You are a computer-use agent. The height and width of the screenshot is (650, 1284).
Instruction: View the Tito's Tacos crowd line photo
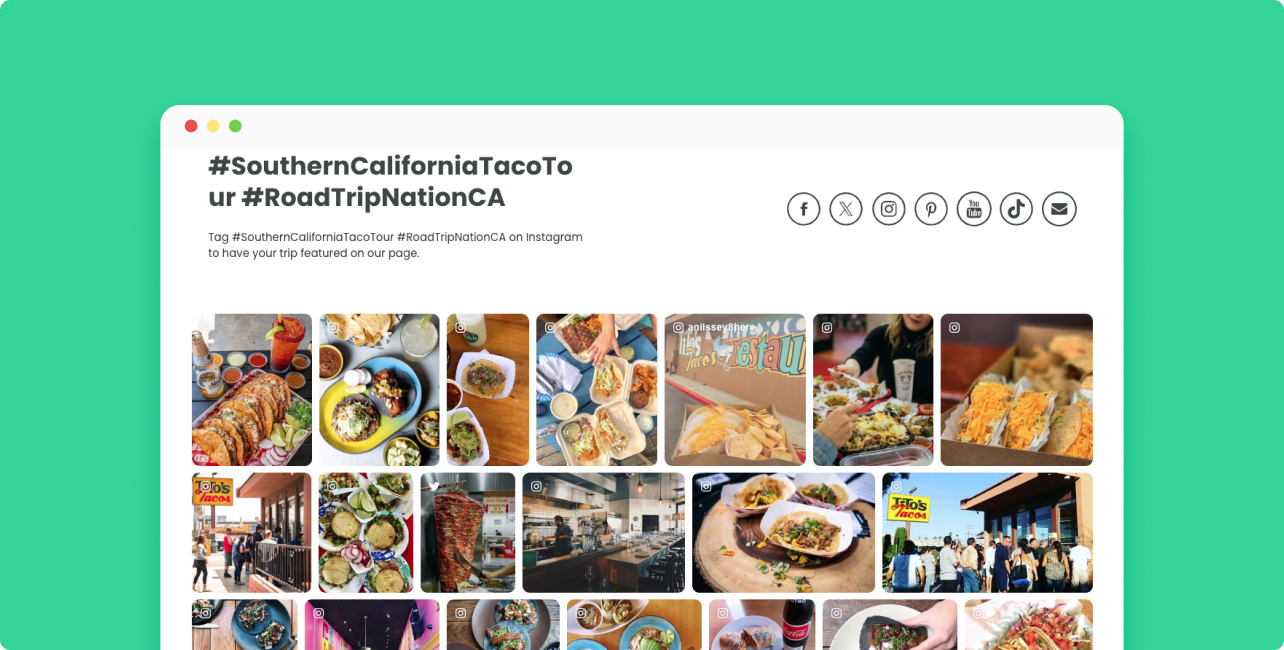(x=987, y=533)
